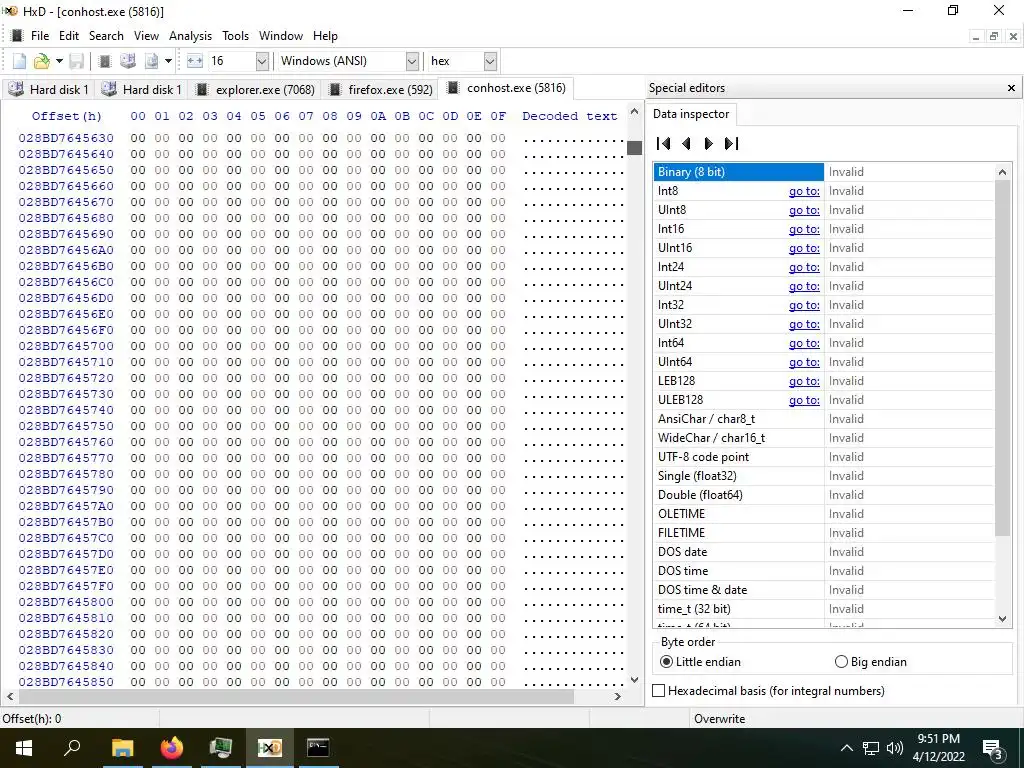Viewport: 1024px width, 768px height.
Task: Click the HxD menu bar document icon
Action: (x=18, y=36)
